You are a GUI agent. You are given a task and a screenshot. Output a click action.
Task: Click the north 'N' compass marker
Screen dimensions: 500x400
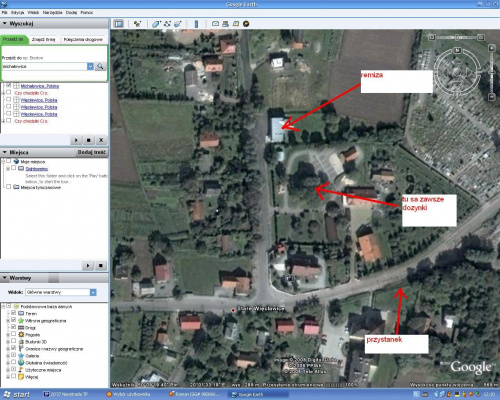point(457,50)
